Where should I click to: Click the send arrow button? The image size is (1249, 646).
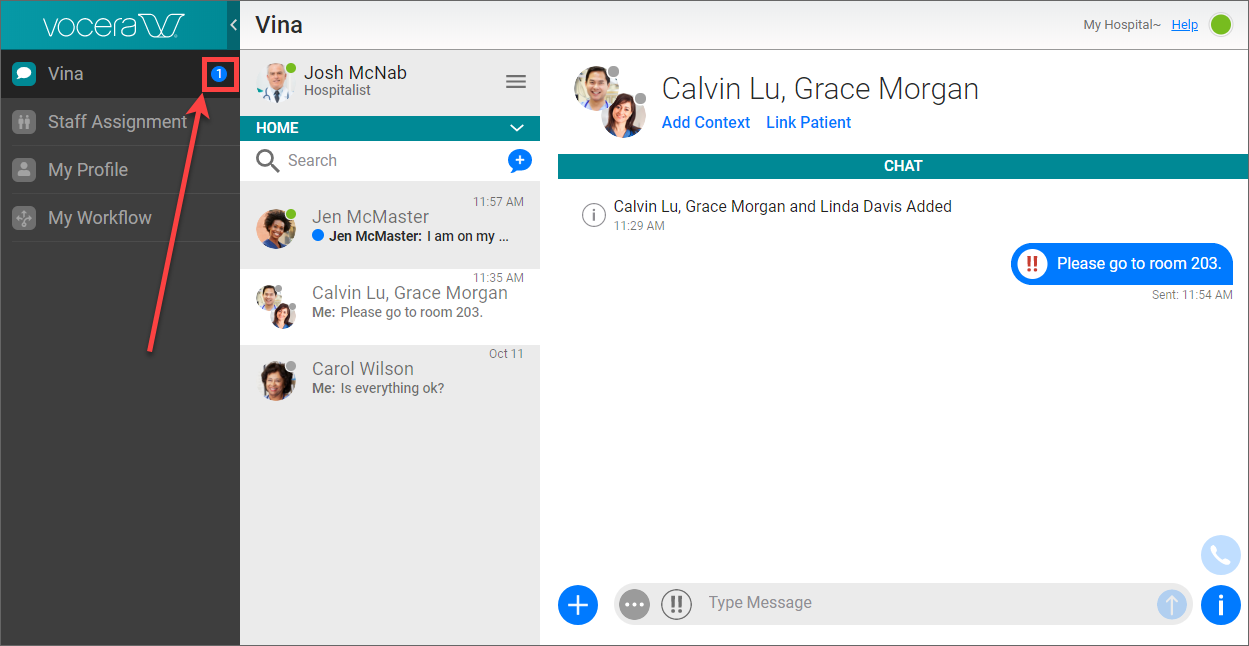[x=1172, y=604]
